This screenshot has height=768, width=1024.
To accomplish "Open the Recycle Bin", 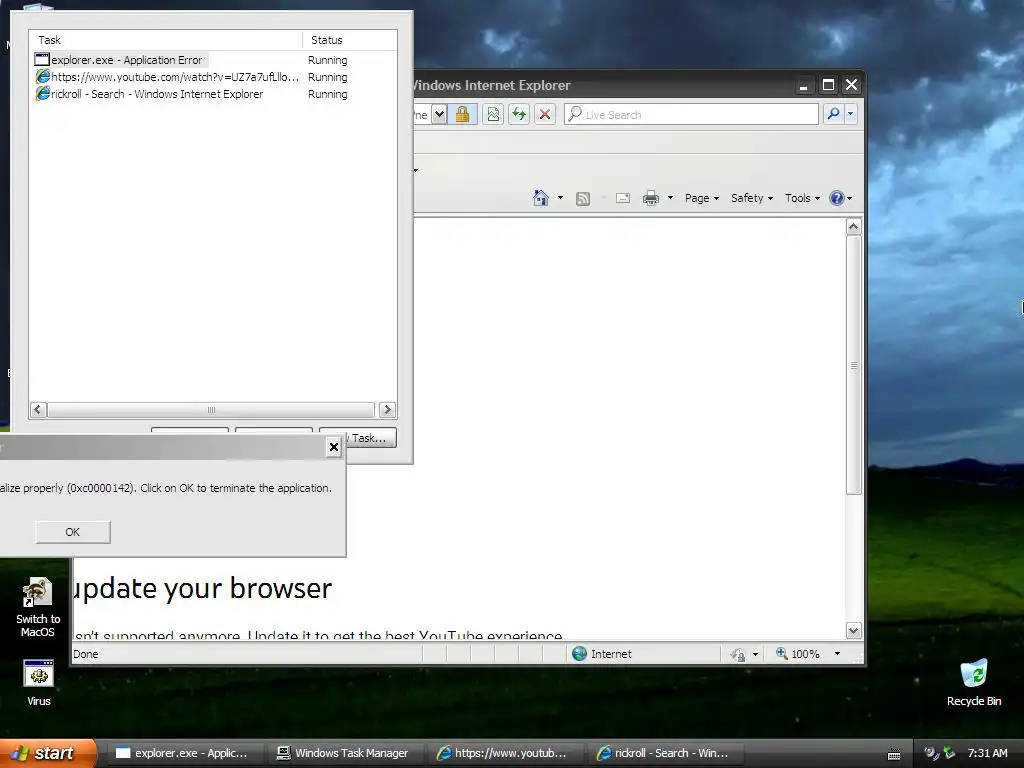I will tap(974, 683).
